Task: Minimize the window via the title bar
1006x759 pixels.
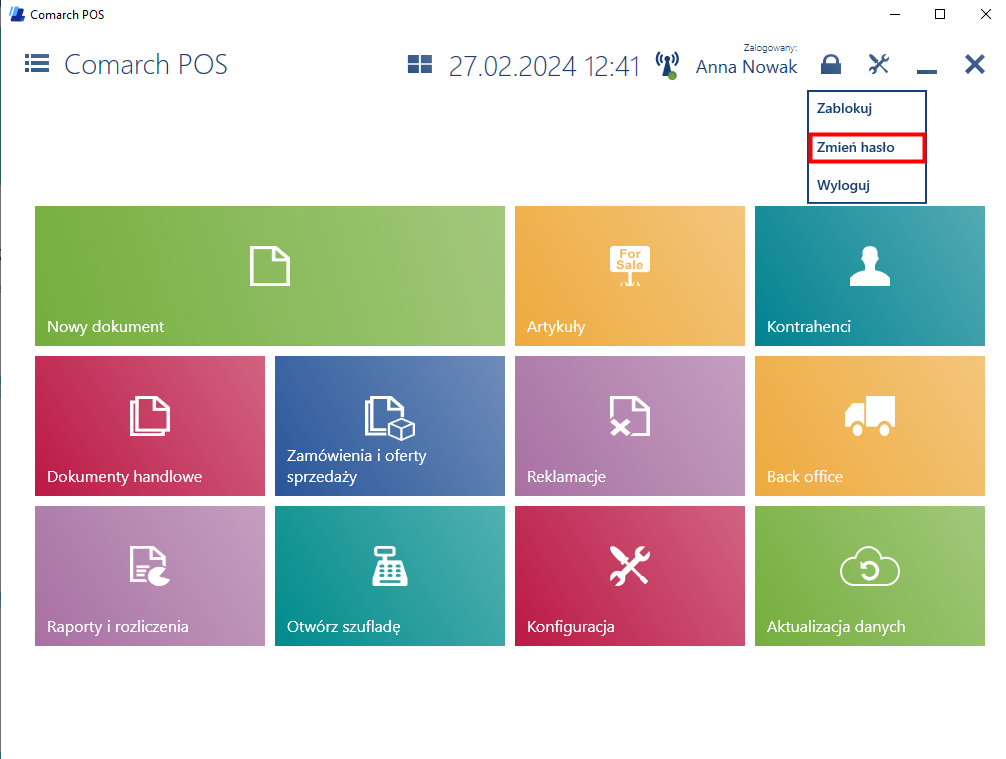Action: [x=895, y=14]
